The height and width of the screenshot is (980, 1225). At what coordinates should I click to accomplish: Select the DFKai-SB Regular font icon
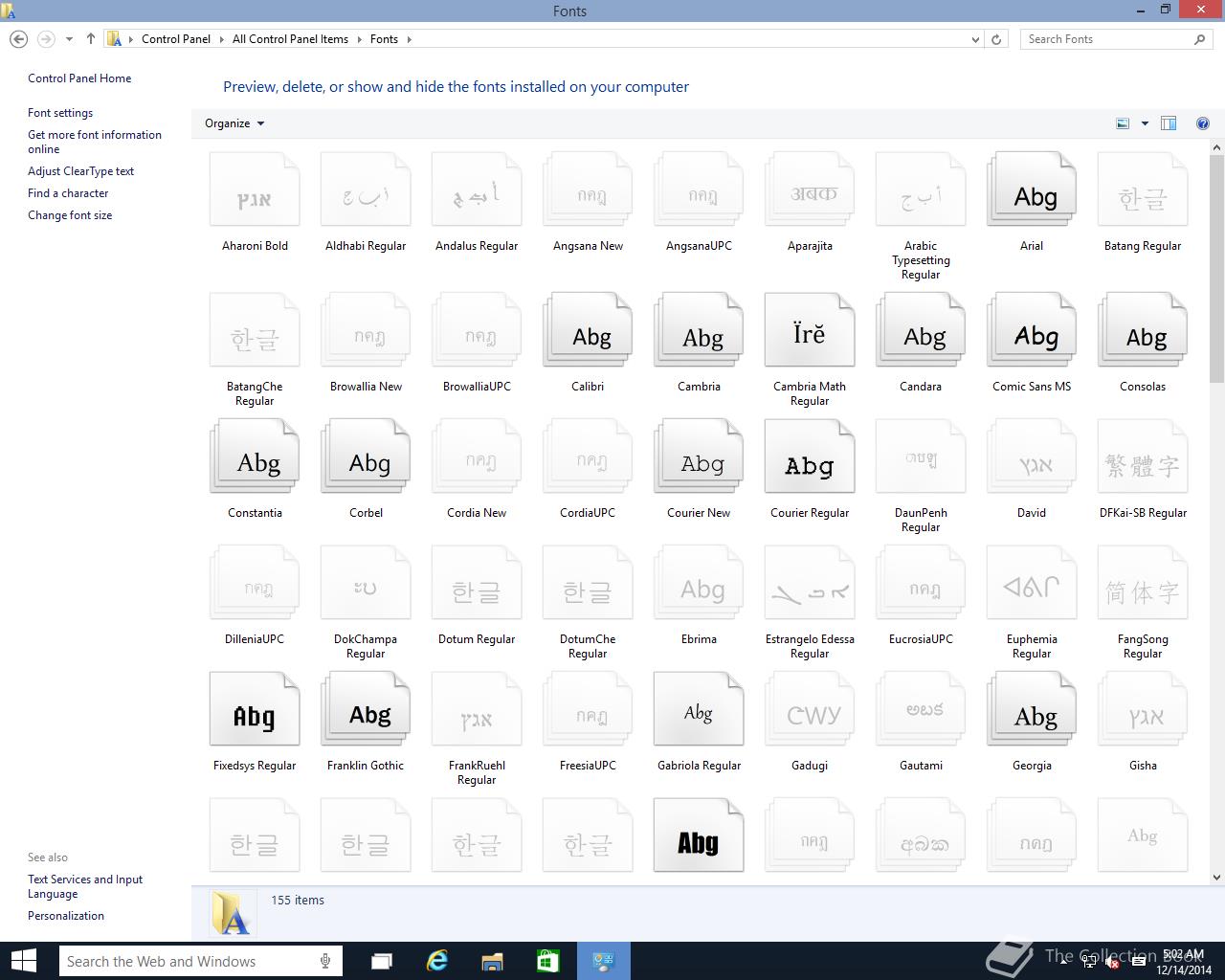(x=1143, y=458)
